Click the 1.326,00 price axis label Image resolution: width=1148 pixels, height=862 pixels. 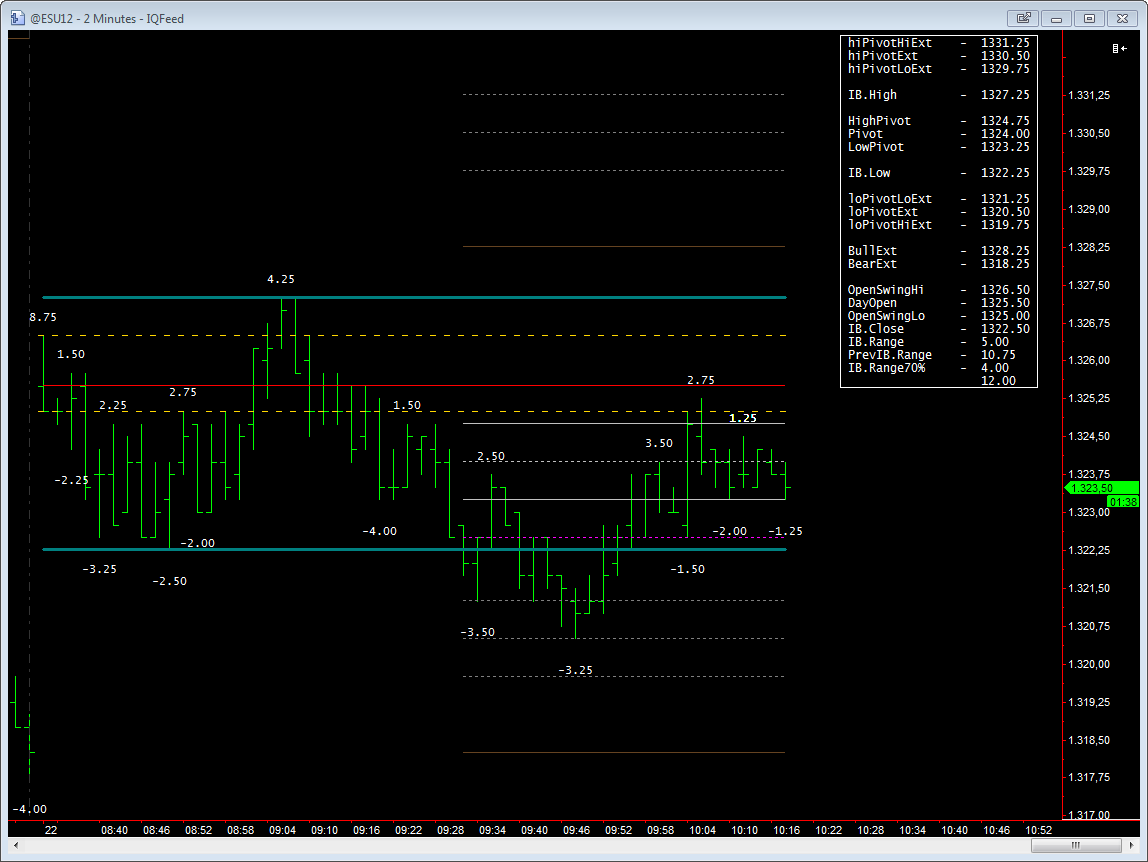tap(1089, 360)
